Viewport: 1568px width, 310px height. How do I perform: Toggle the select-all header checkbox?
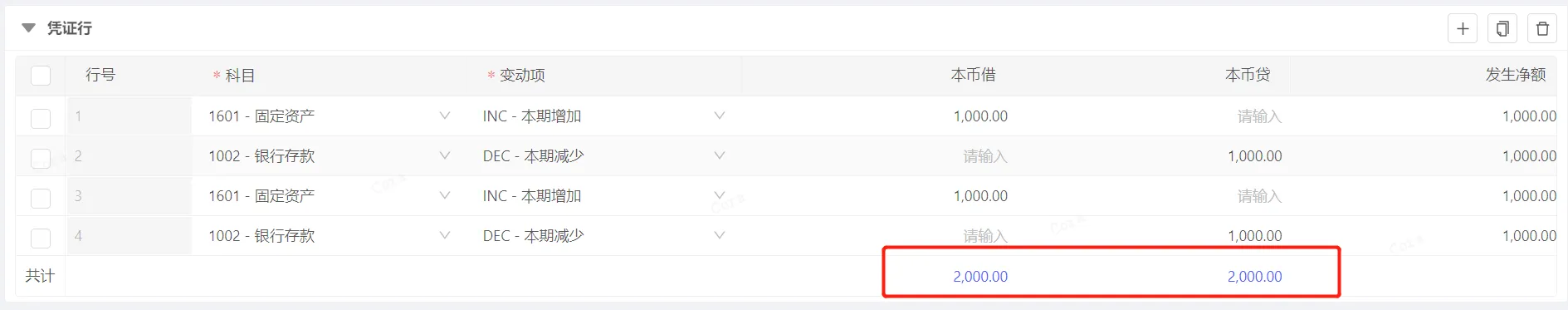41,76
